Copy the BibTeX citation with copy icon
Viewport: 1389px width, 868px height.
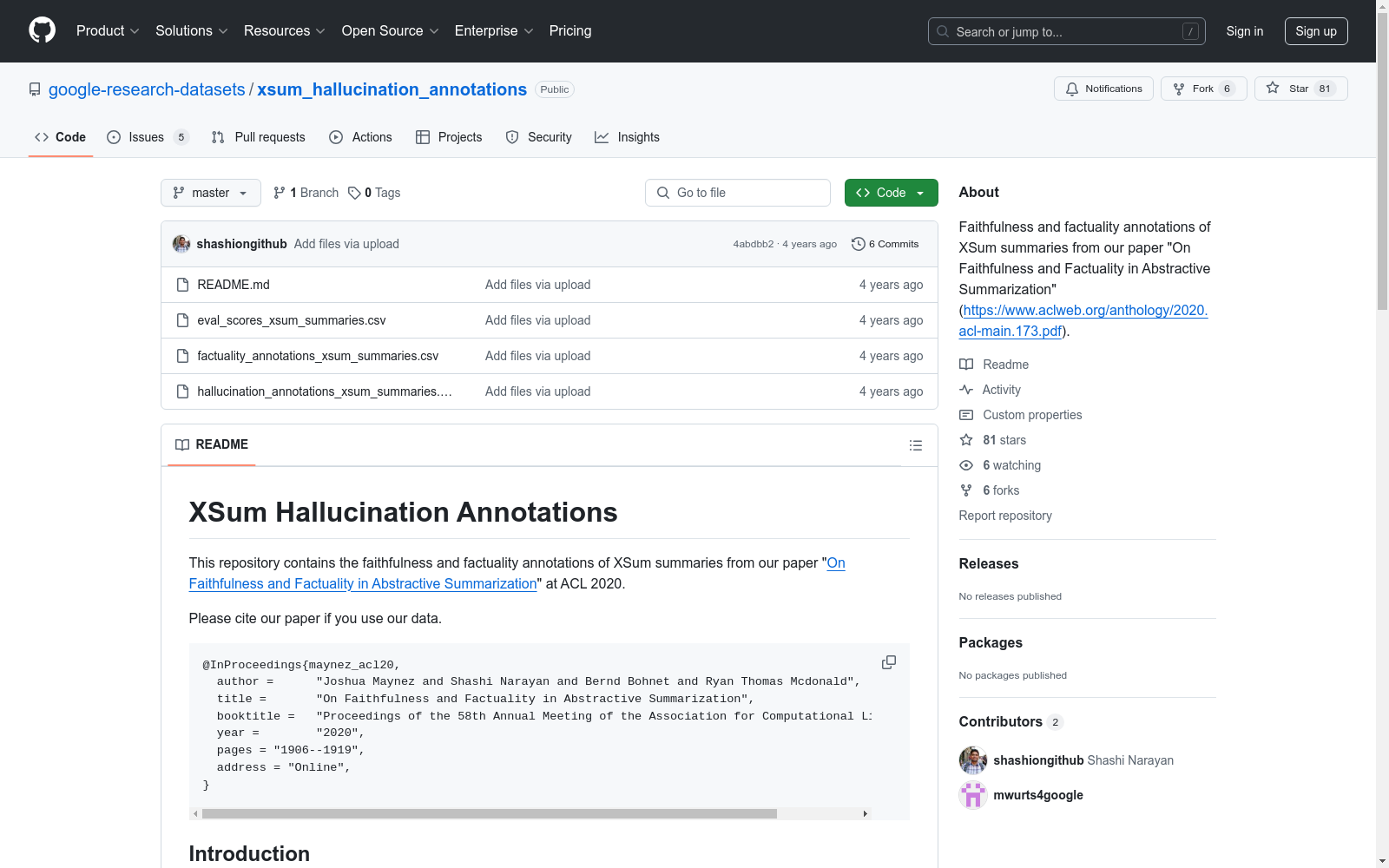[x=889, y=662]
